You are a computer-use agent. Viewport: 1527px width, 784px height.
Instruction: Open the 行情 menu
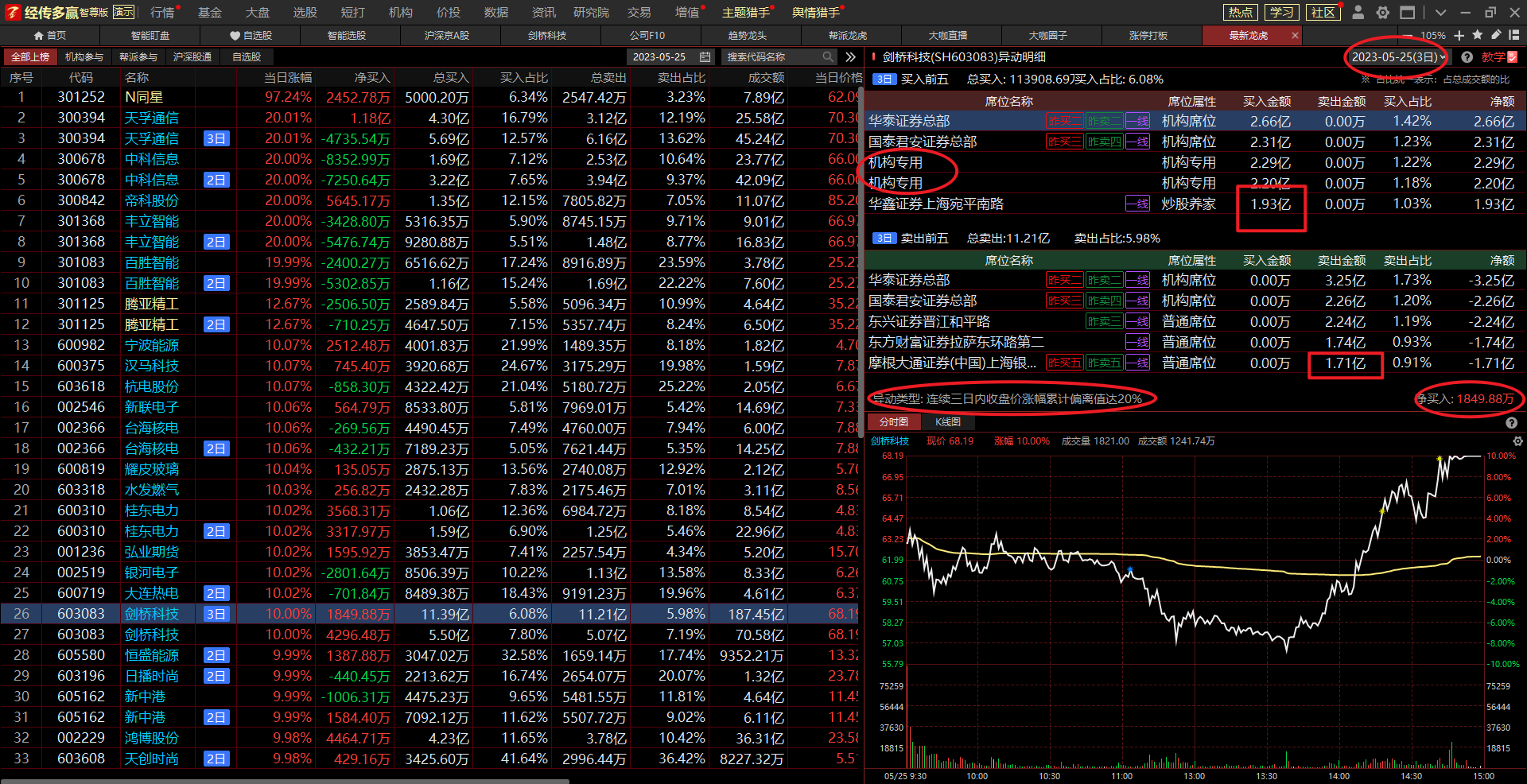[162, 12]
